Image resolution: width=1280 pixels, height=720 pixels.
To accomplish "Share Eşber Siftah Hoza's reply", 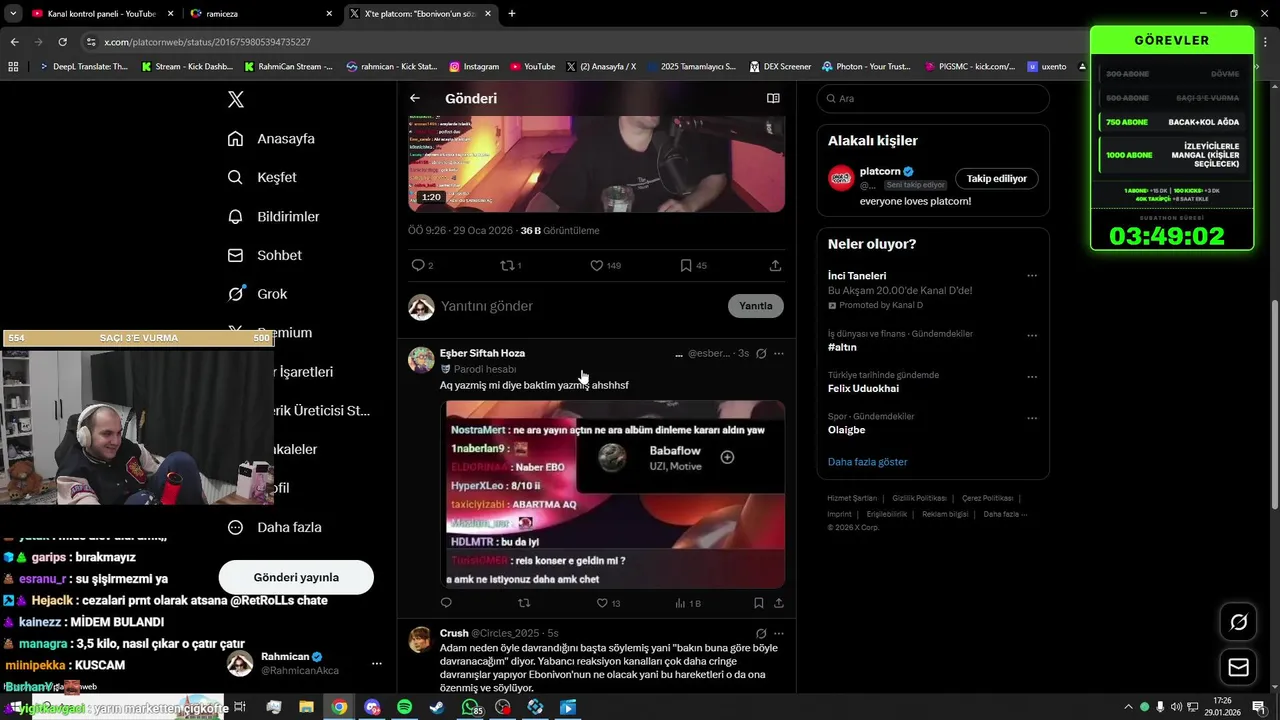I will tap(778, 603).
